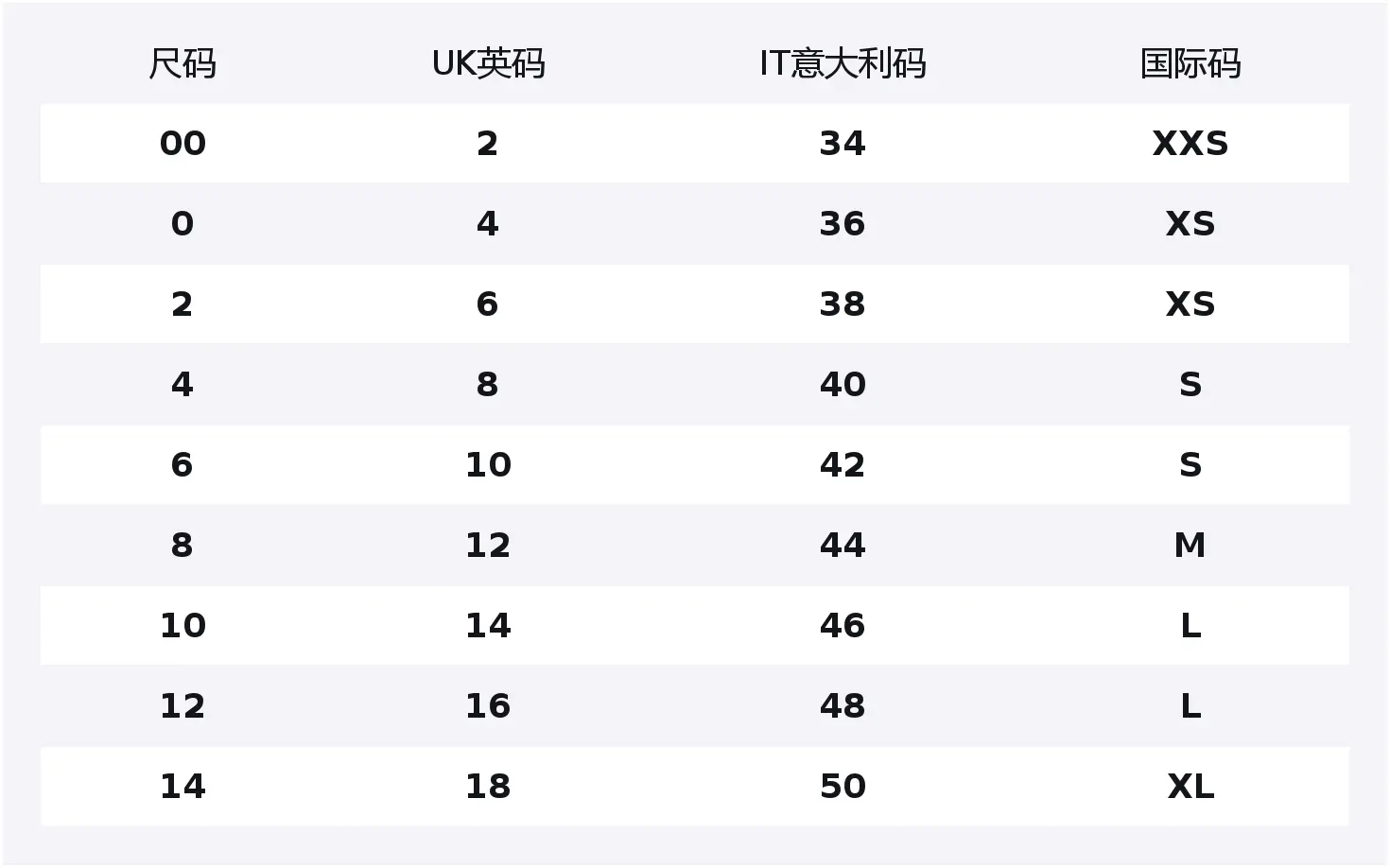The image size is (1390, 868).
Task: Select the XS cell in the IT 36 row
Action: 1190,224
